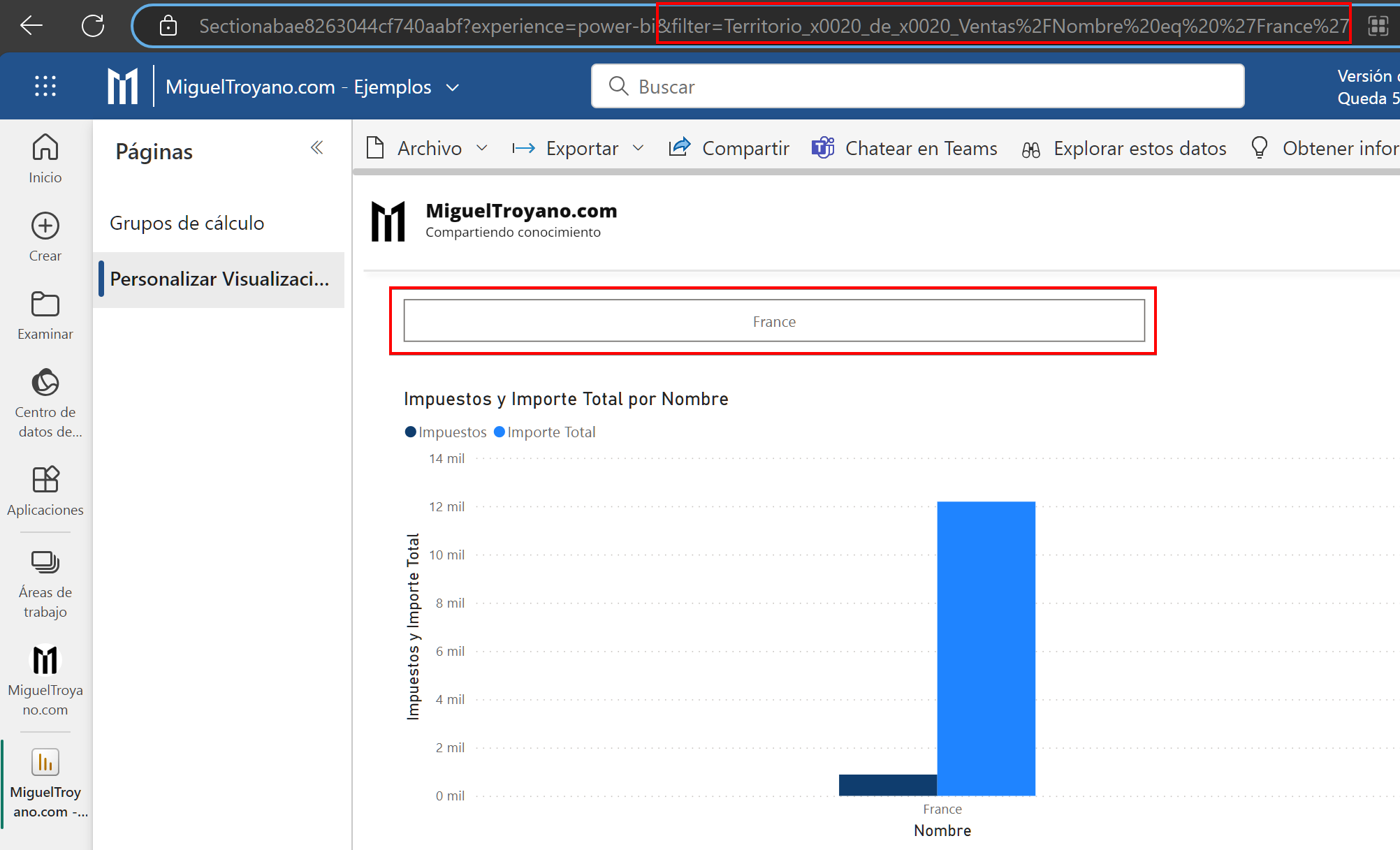Viewport: 1400px width, 850px height.
Task: Collapse the Páginas pane with double chevron
Action: pos(316,147)
